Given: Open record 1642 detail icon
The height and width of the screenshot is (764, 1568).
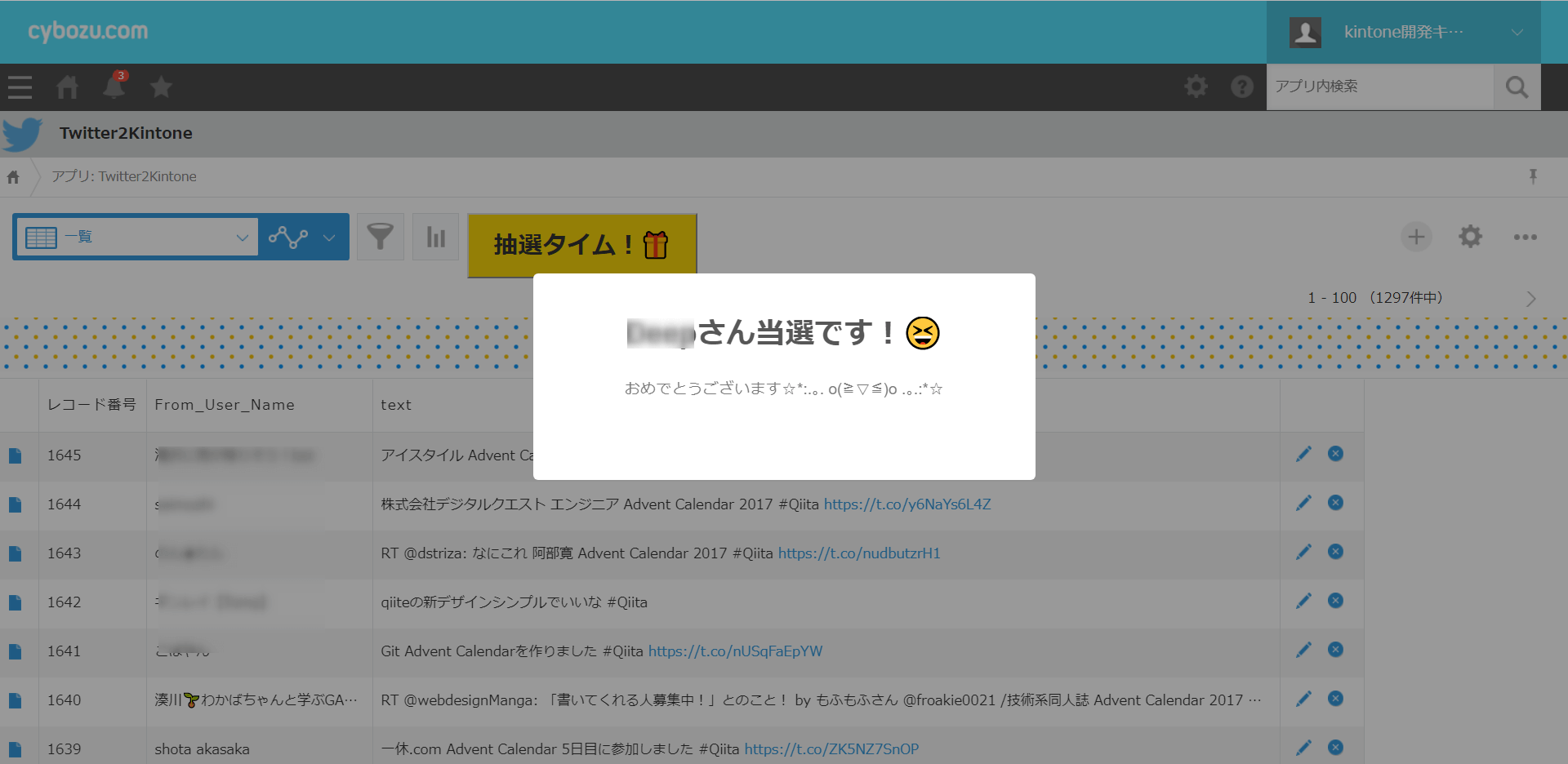Looking at the screenshot, I should [x=15, y=602].
